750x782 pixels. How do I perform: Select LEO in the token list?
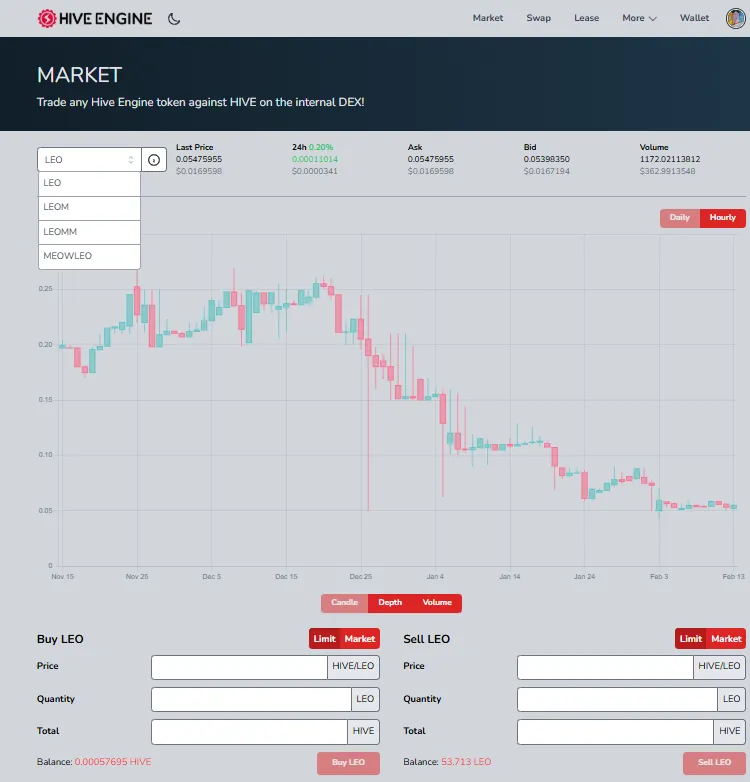89,183
